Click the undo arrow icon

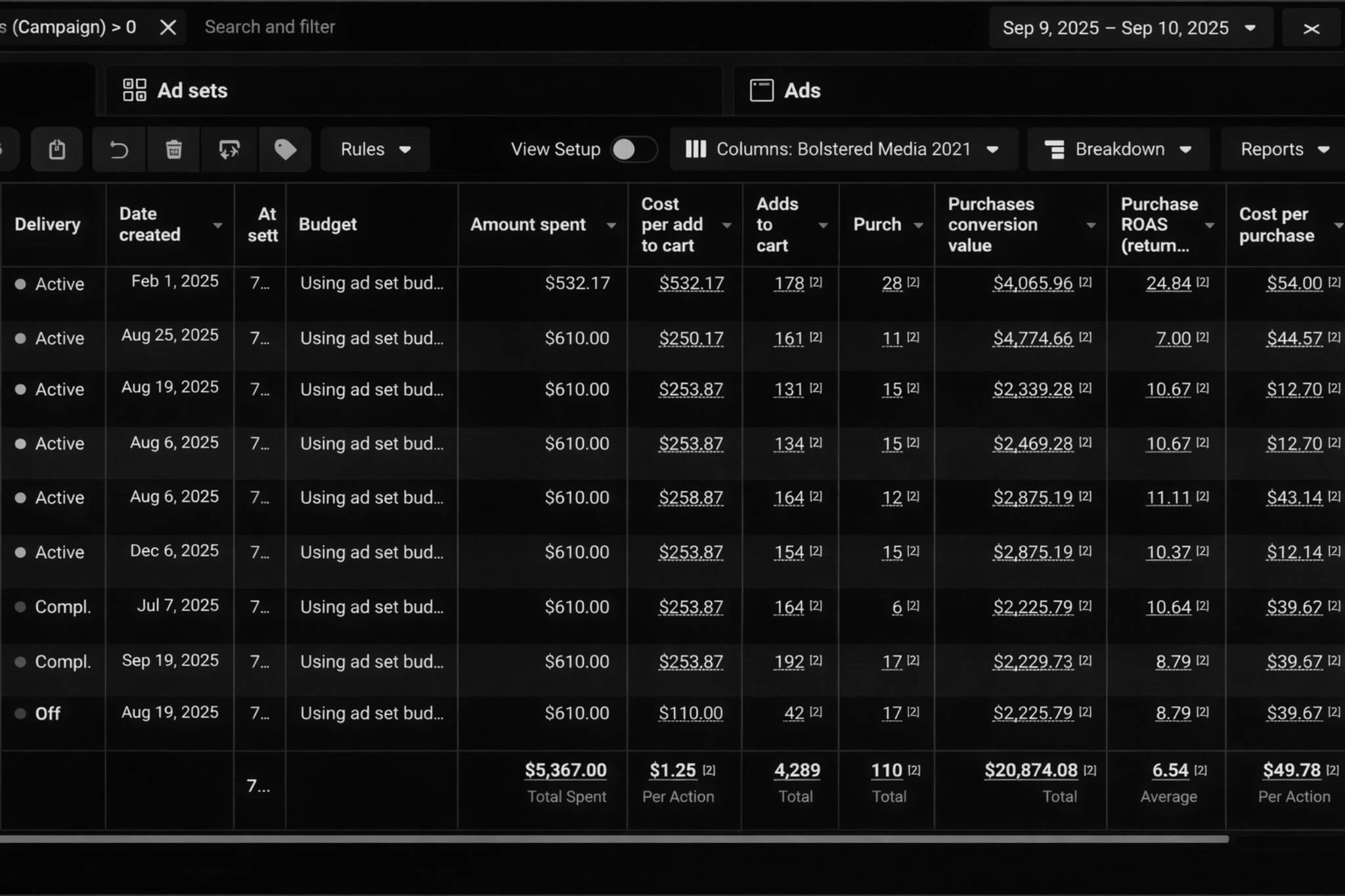pos(119,150)
